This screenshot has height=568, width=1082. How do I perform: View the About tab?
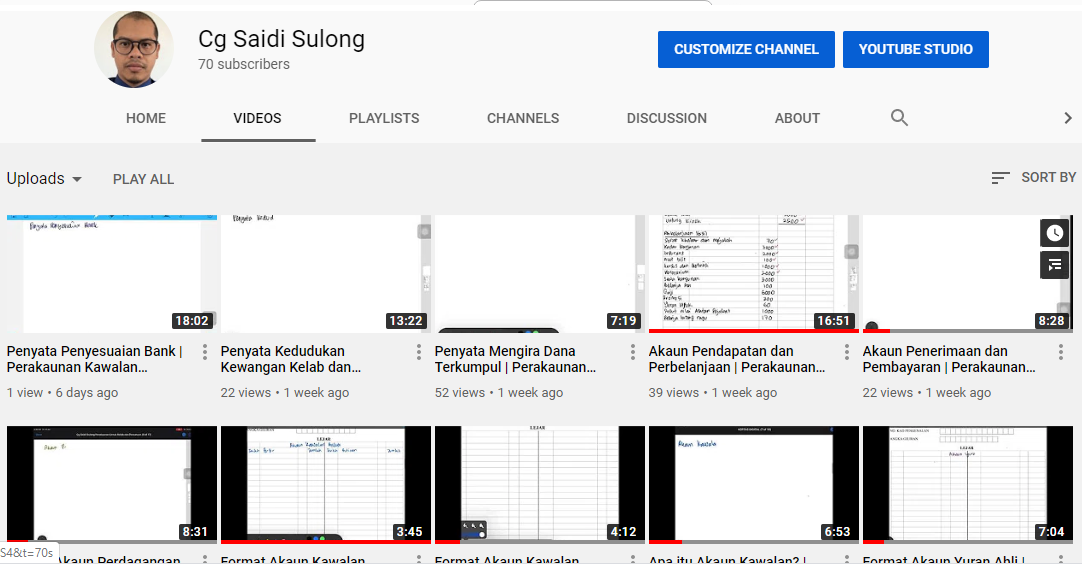[797, 118]
